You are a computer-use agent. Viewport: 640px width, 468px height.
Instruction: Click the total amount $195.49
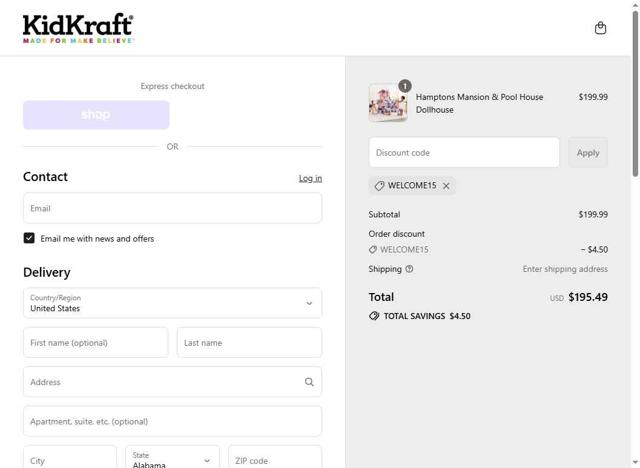588,297
